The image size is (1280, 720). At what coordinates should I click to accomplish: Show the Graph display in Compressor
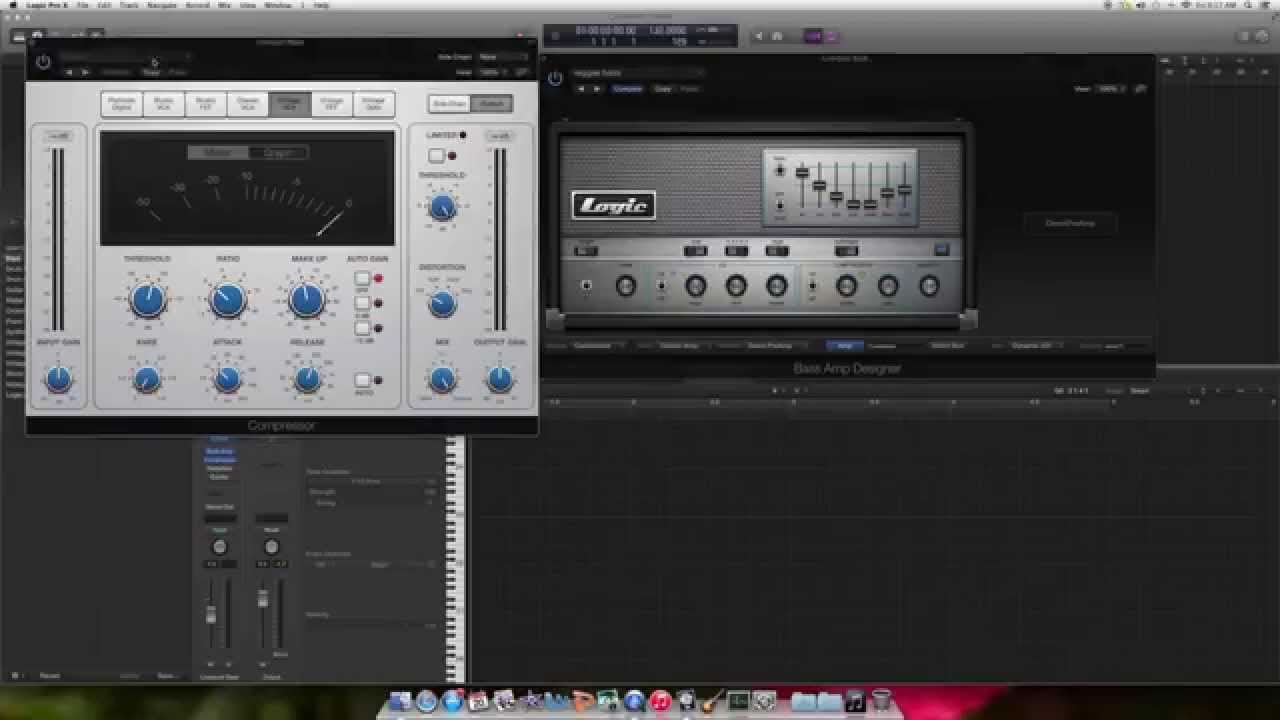[278, 152]
